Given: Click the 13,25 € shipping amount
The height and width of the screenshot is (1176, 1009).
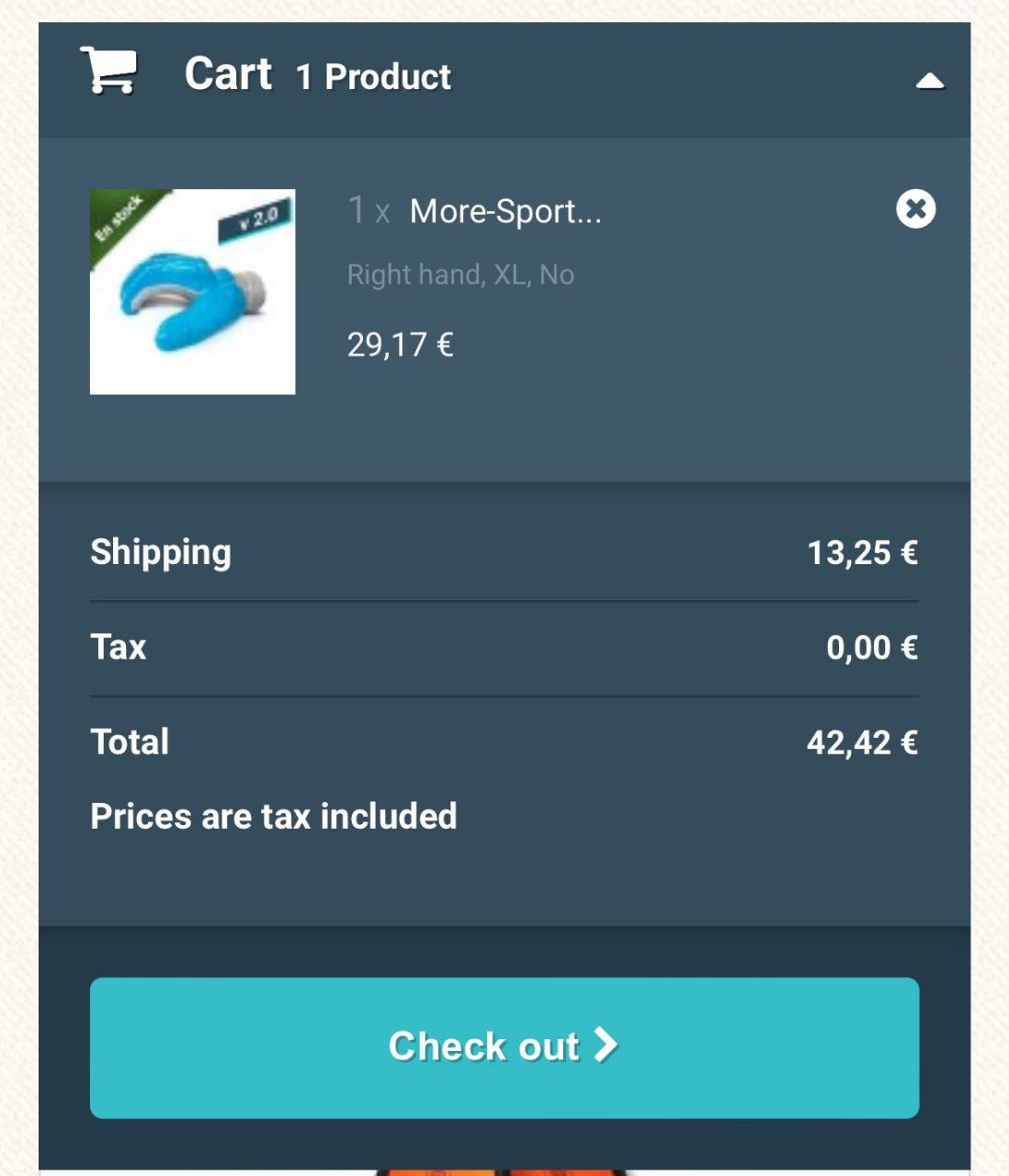Looking at the screenshot, I should tap(862, 553).
